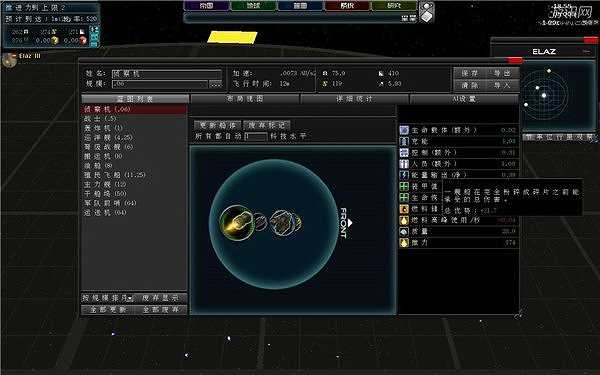Screen dimensions: 600x375
Task: Click the 全部废弃 obsolete all button
Action: click(161, 309)
